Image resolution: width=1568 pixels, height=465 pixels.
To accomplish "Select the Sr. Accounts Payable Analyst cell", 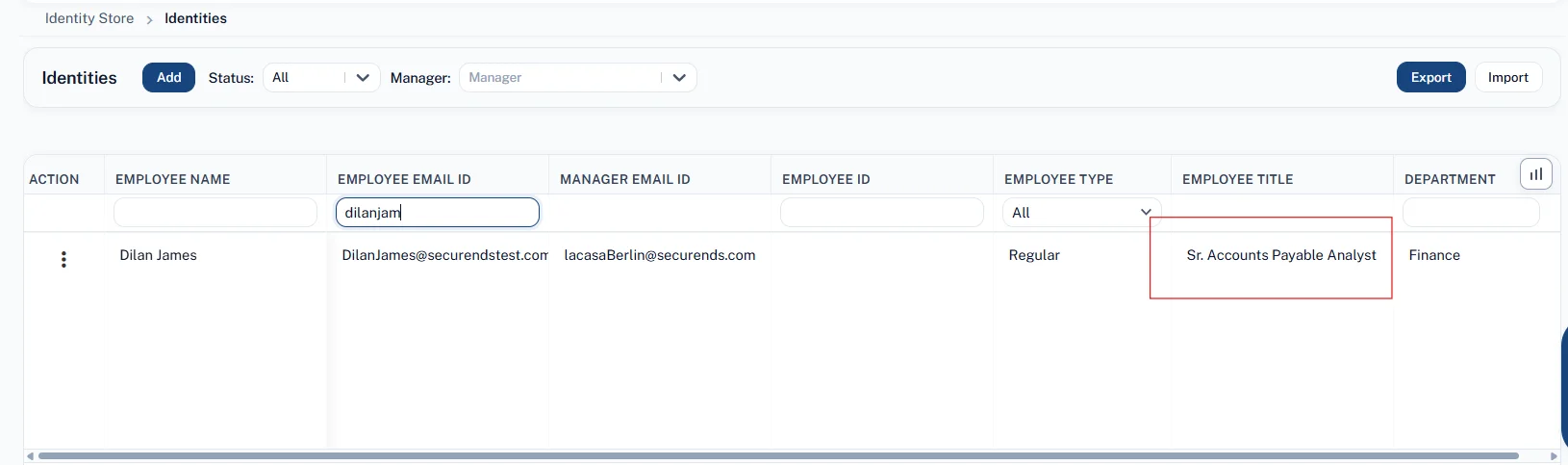I will [x=1281, y=255].
